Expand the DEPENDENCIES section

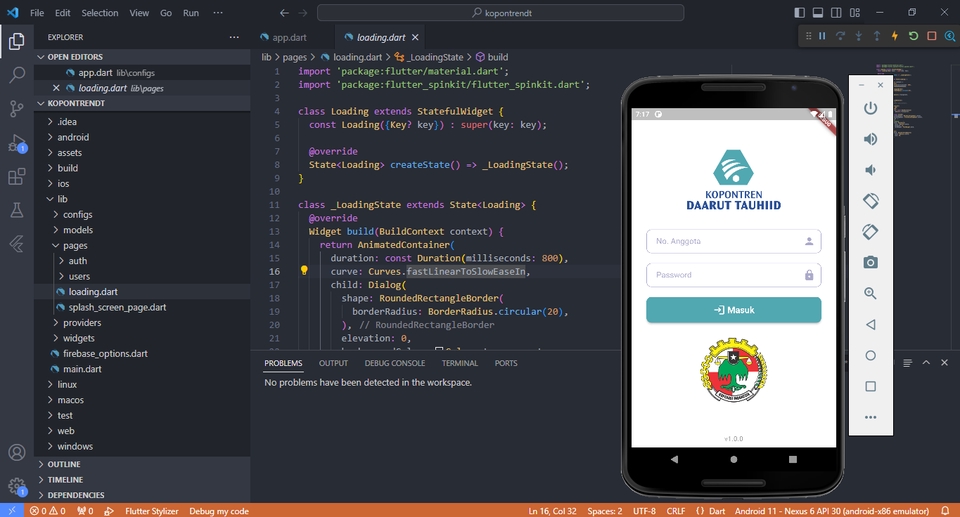(x=142, y=495)
